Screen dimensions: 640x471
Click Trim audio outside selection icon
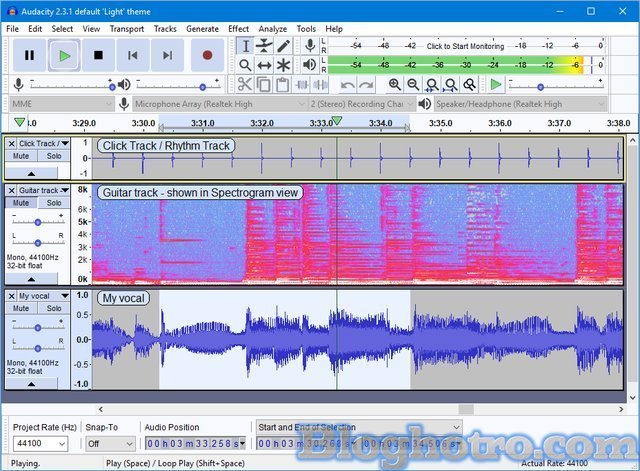[x=302, y=84]
